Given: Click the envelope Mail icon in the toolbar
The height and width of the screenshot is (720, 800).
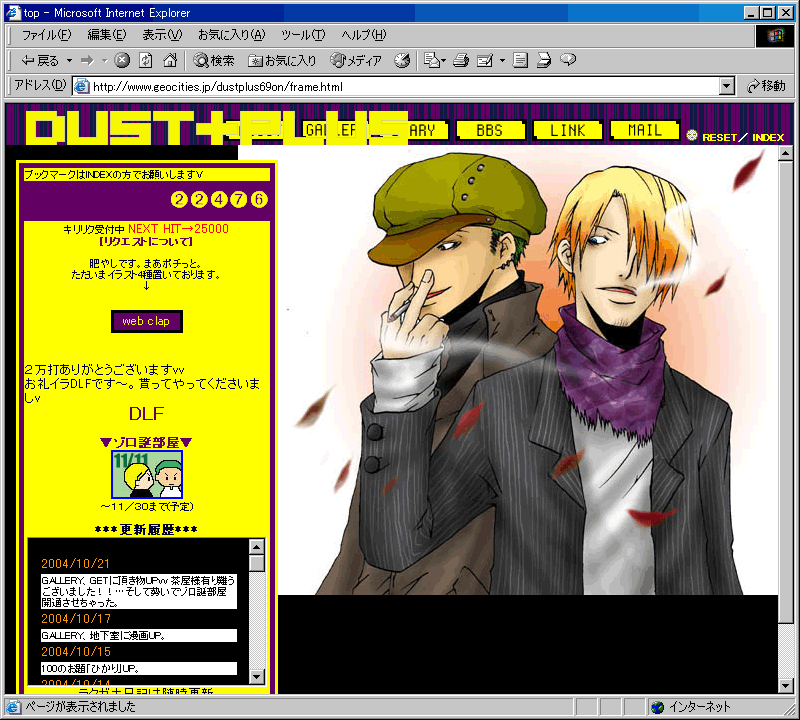Looking at the screenshot, I should point(432,60).
